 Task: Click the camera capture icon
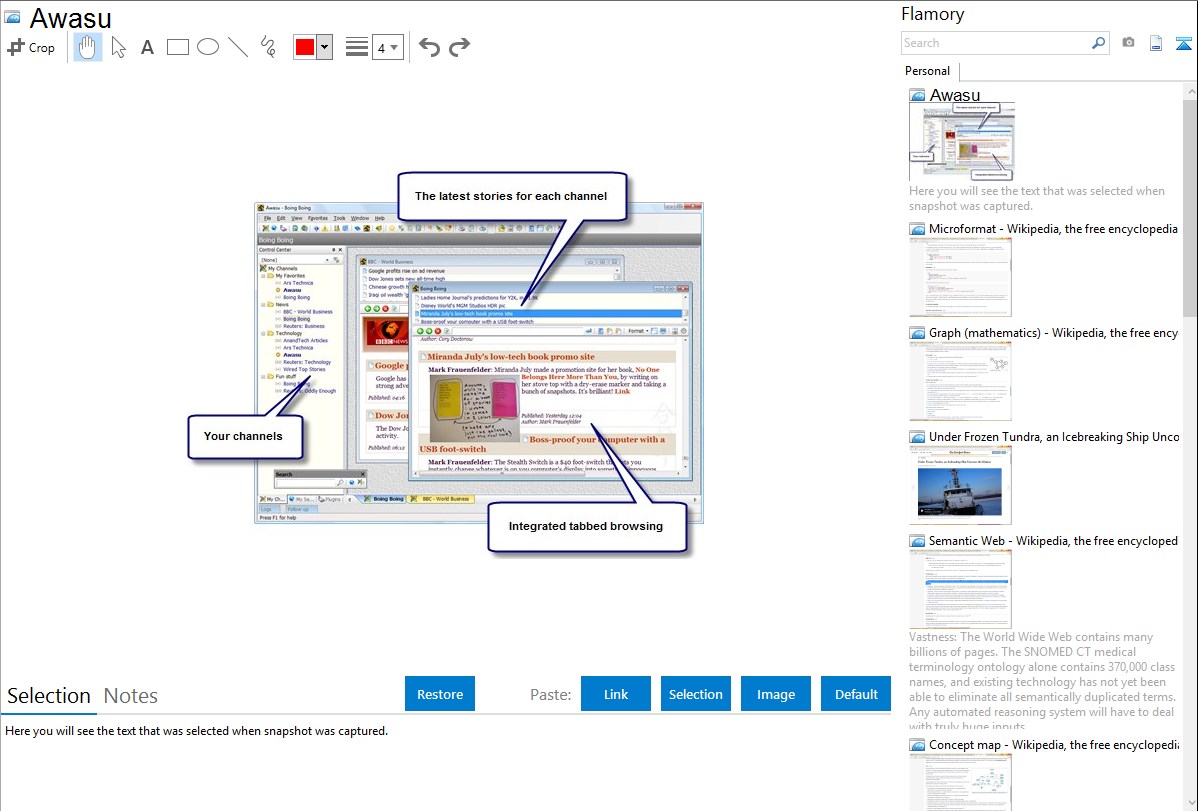point(1128,43)
